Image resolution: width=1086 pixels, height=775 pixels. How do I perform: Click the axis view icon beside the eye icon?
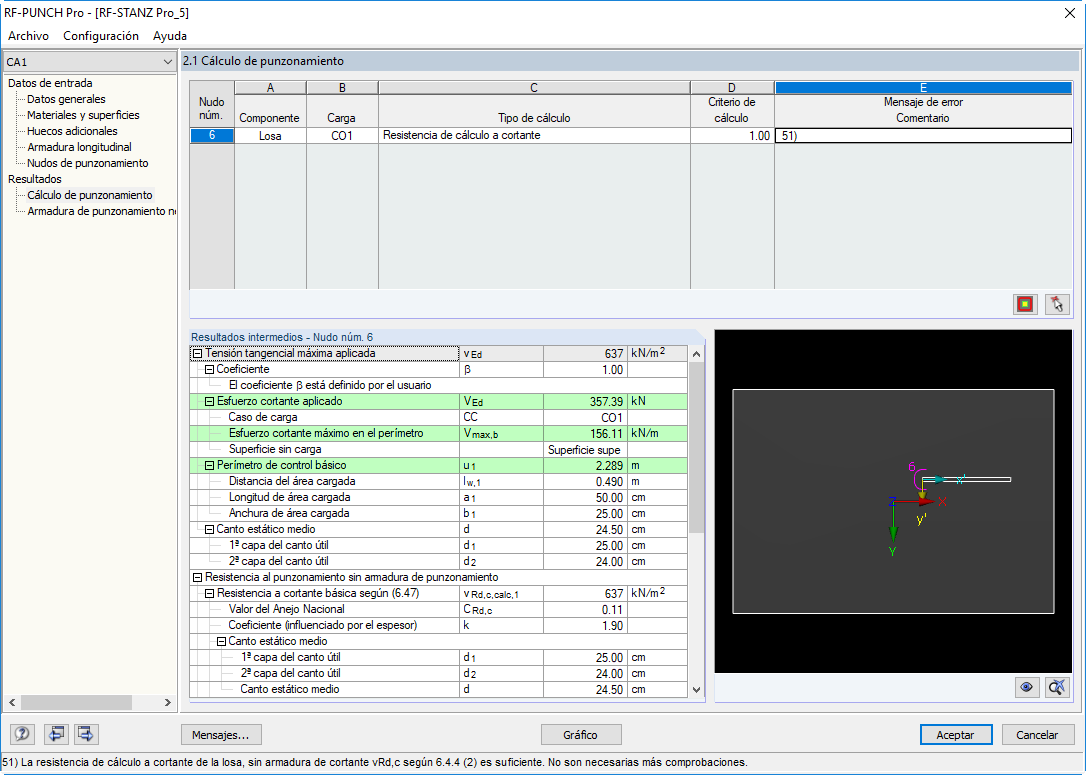(1057, 687)
